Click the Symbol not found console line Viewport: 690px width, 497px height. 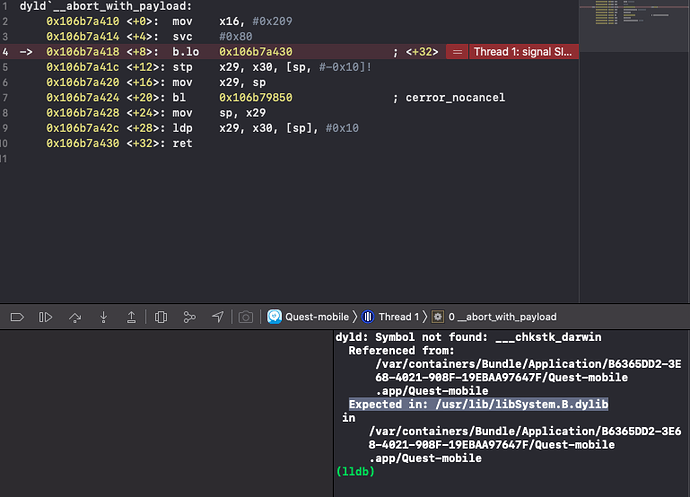[x=468, y=337]
